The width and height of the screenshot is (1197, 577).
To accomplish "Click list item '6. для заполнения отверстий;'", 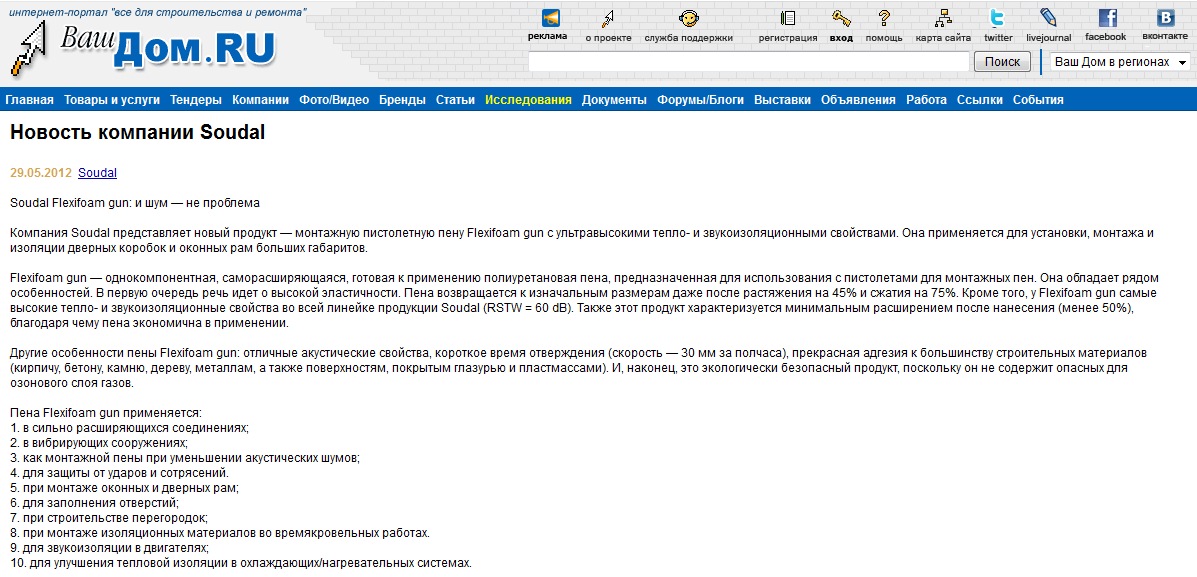I will (x=95, y=502).
